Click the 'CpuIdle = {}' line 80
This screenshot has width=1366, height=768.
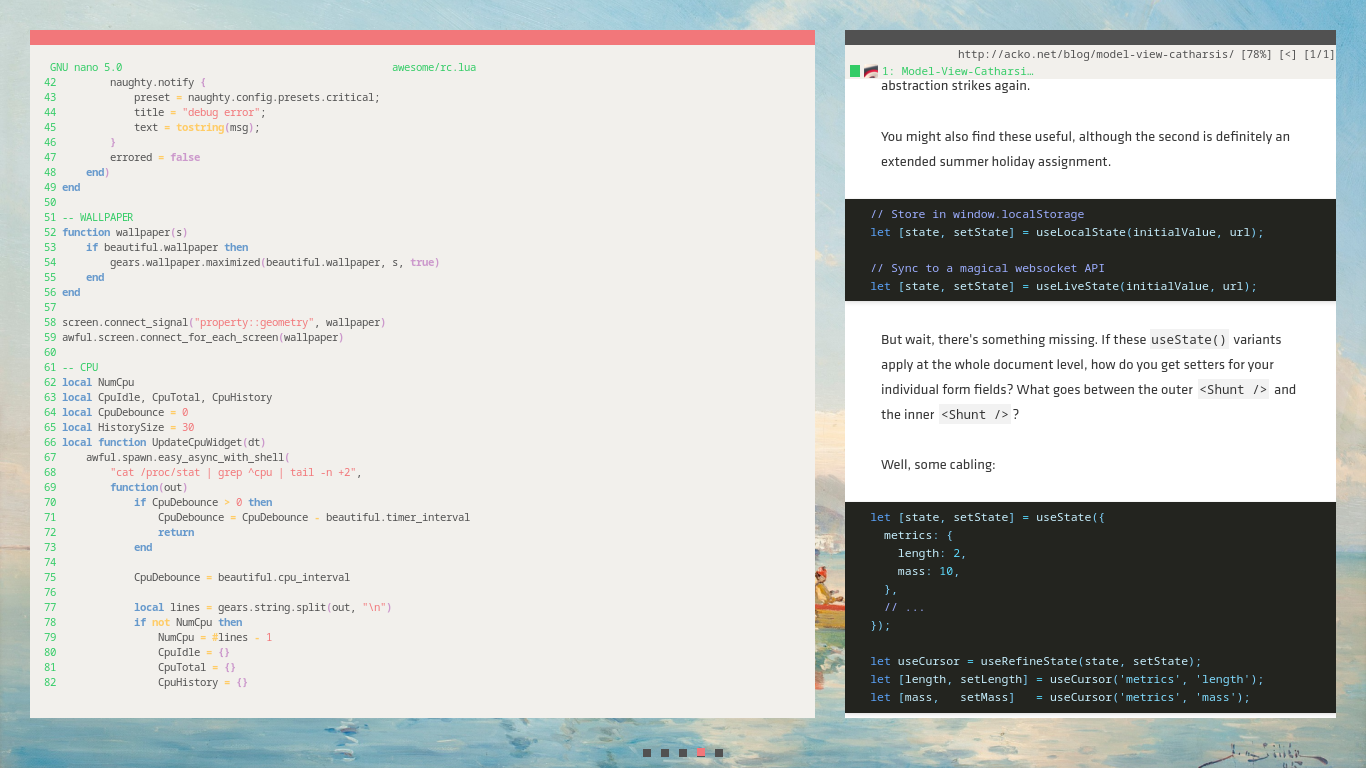[194, 652]
